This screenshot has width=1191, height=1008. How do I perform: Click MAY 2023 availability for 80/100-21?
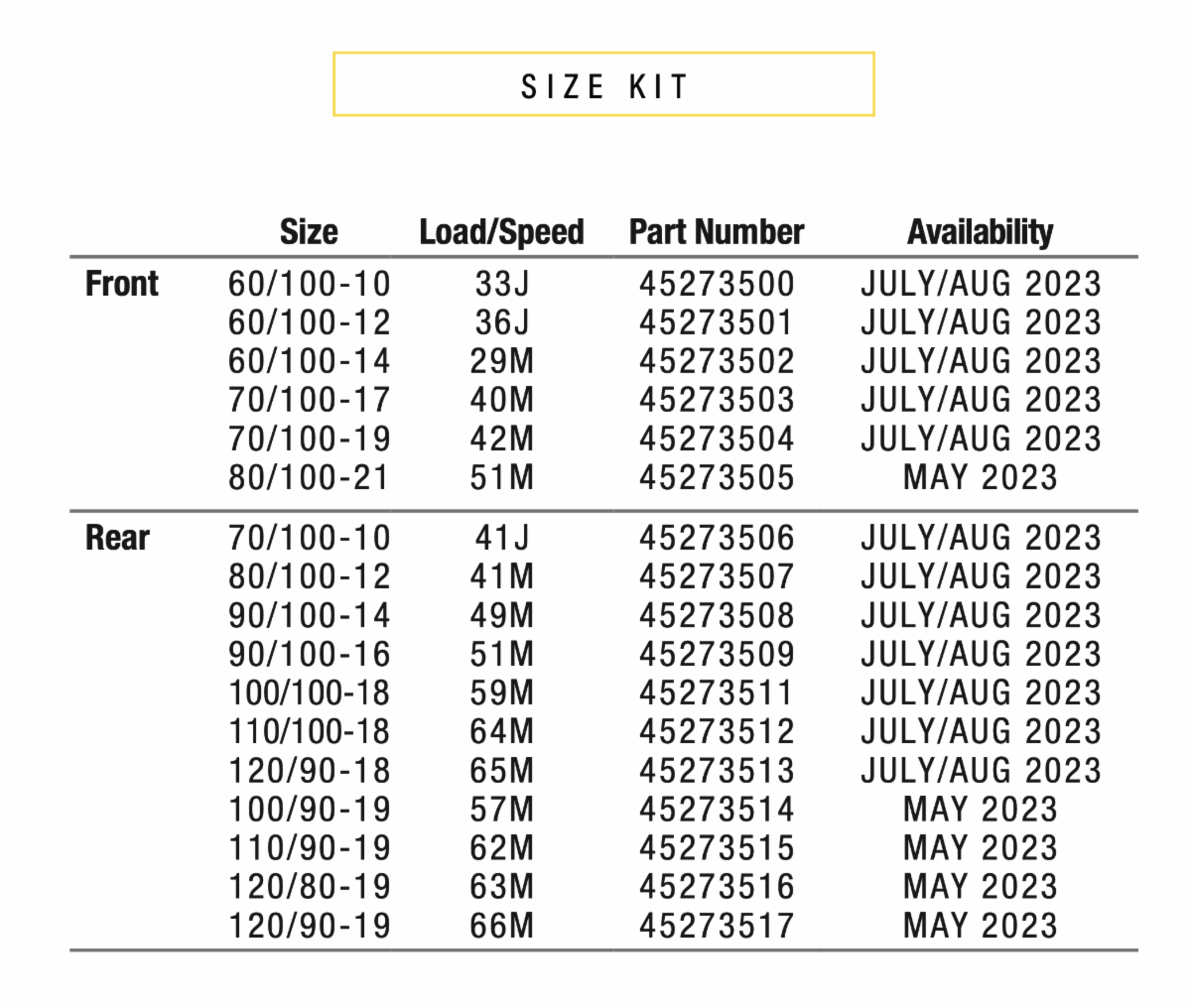click(981, 478)
